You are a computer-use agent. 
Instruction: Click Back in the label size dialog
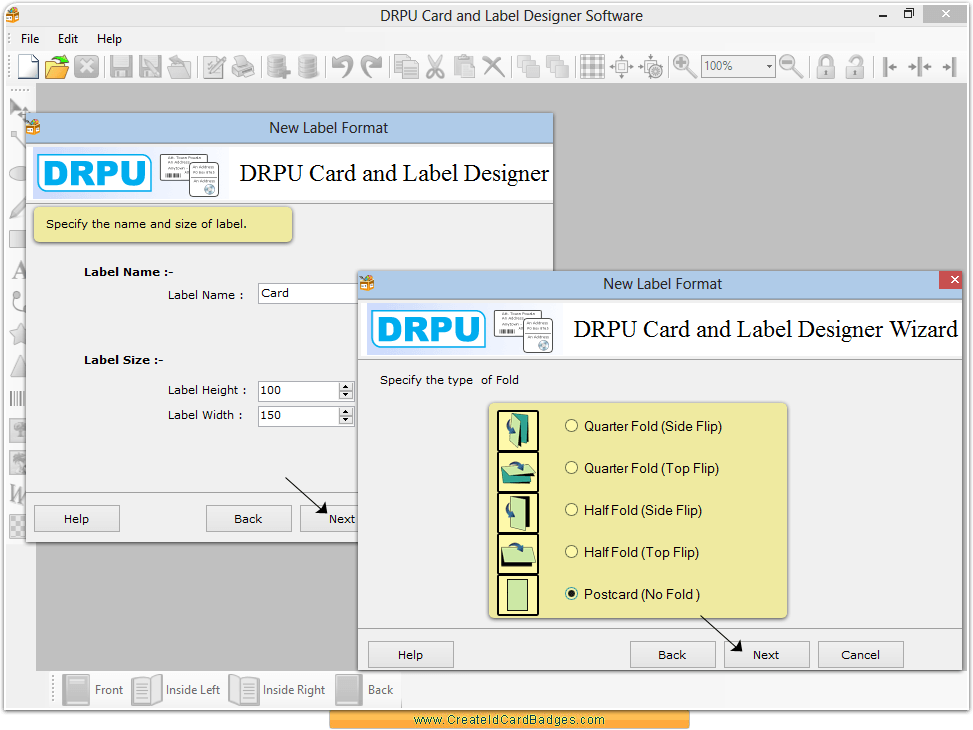tap(248, 519)
